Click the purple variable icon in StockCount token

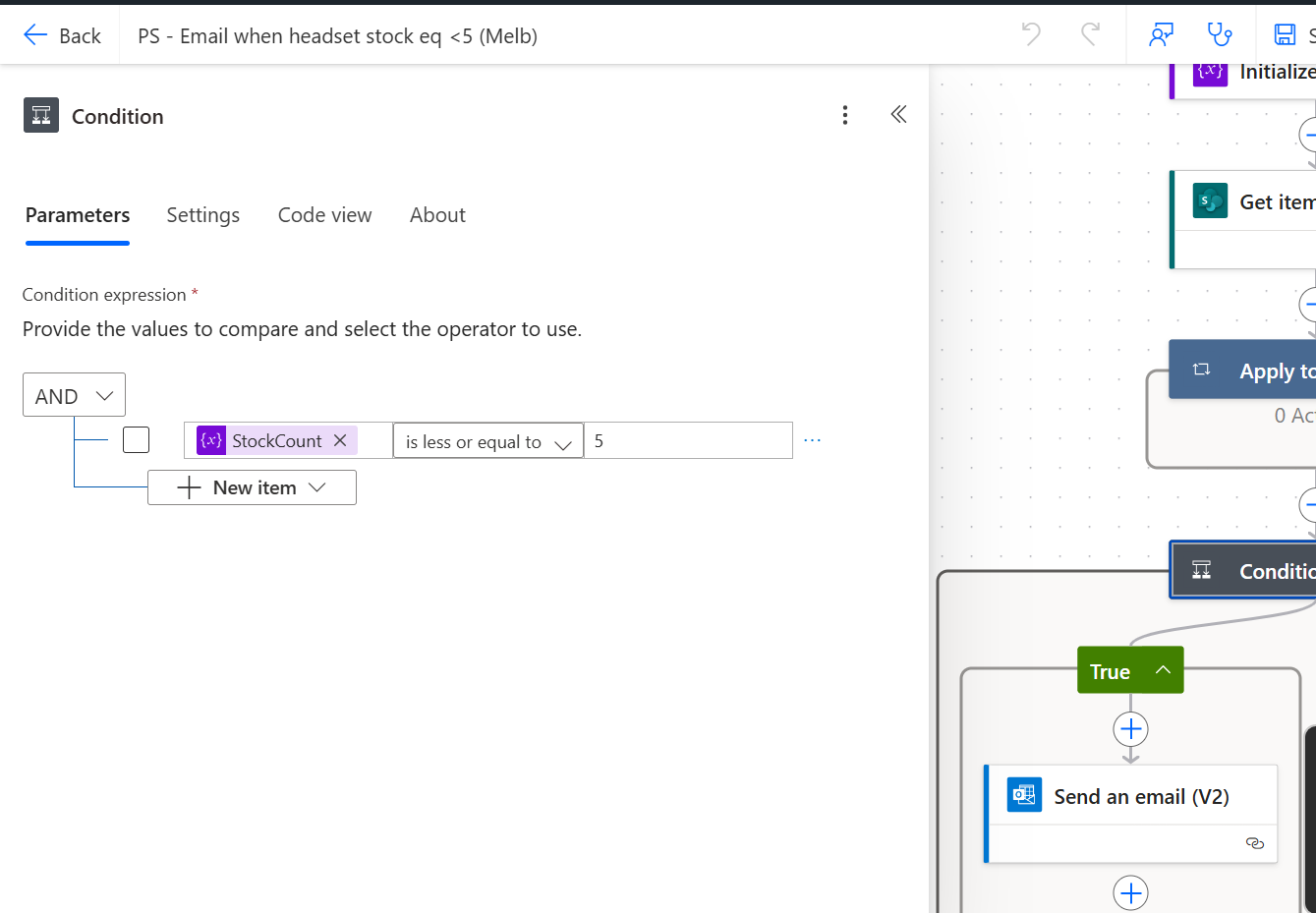click(x=211, y=440)
